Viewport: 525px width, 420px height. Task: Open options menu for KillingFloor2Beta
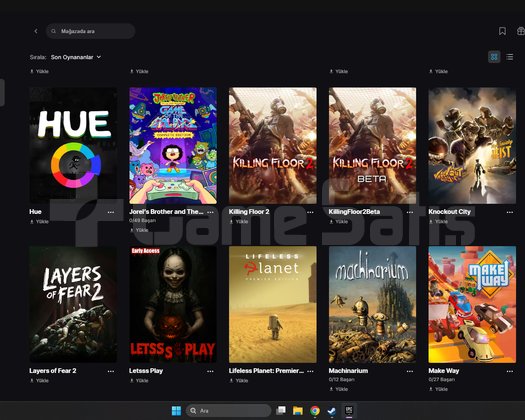click(x=410, y=212)
